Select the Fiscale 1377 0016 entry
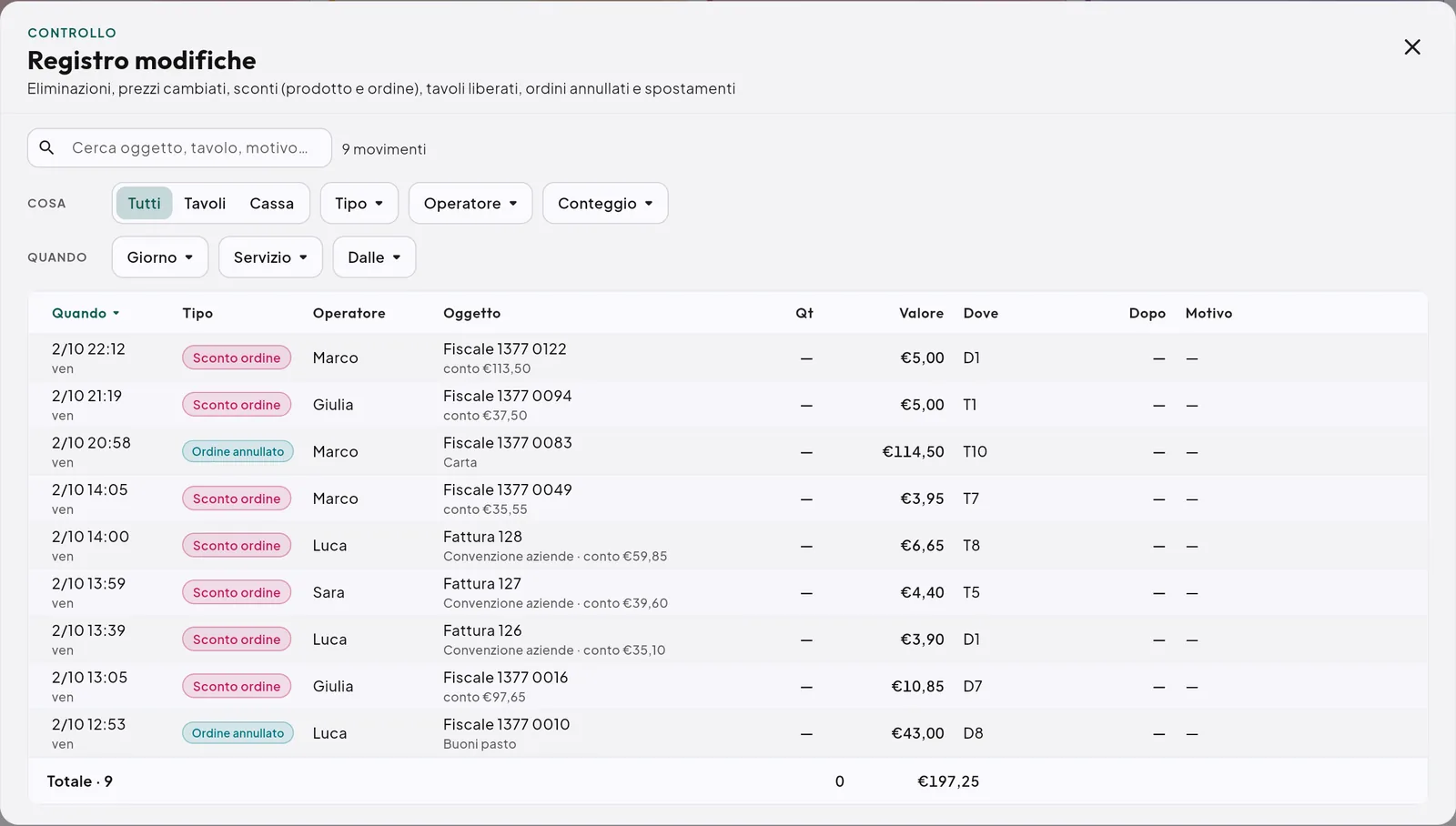Image resolution: width=1456 pixels, height=826 pixels. pos(728,687)
